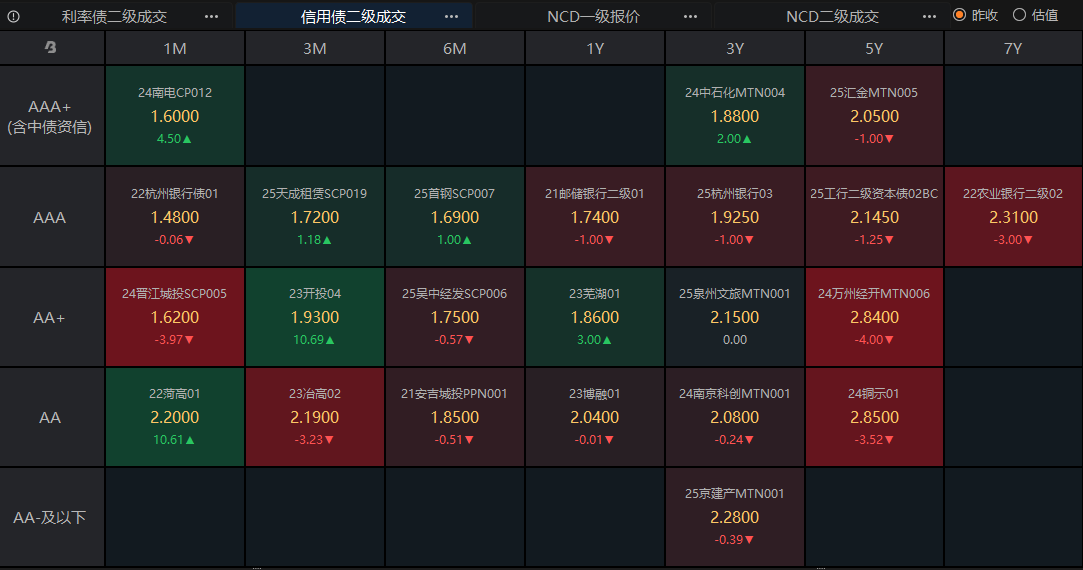Switch to NCD二级成交 tab
Screen dimensions: 1083x570
[x=832, y=16]
